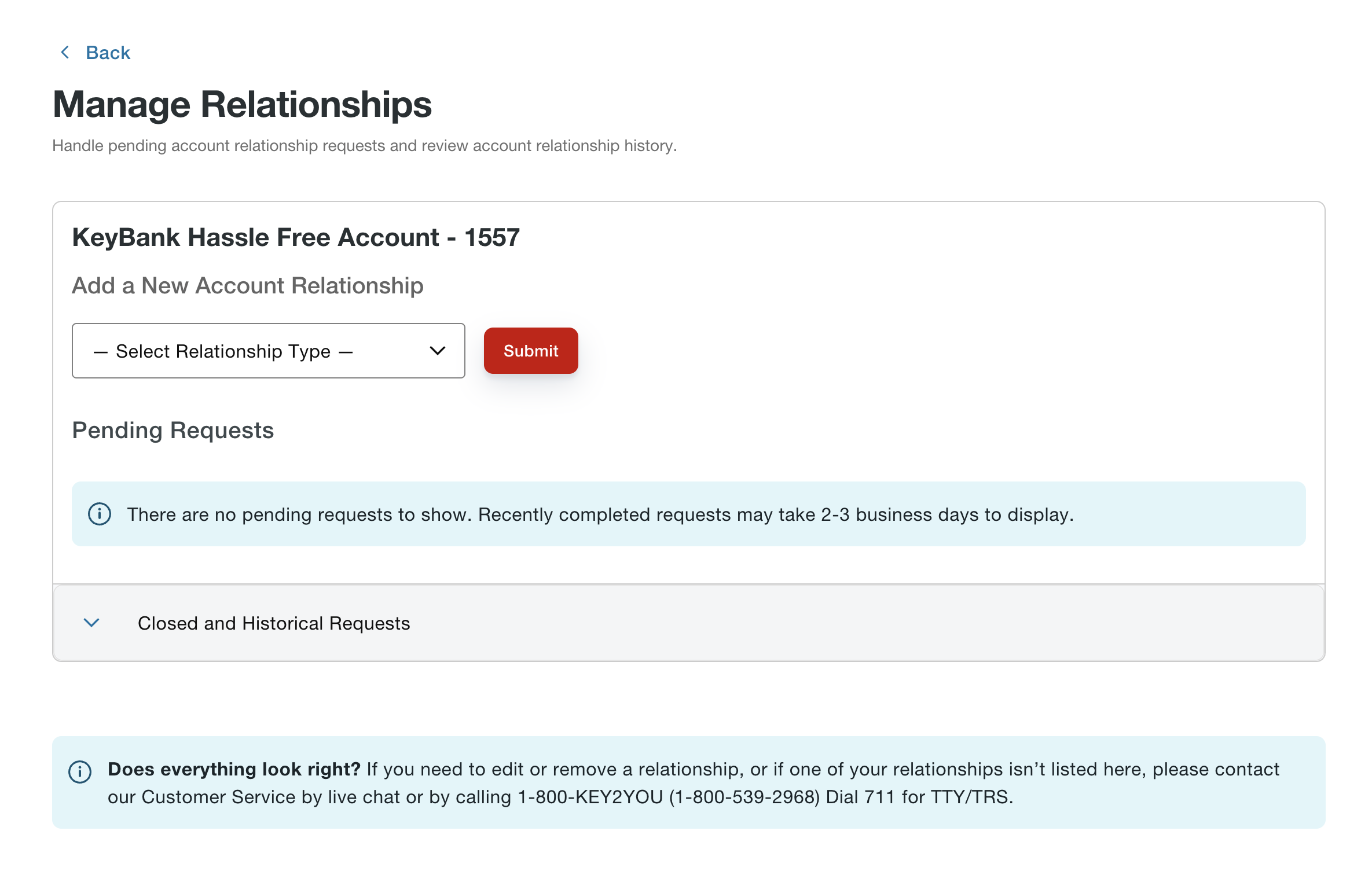This screenshot has height=875, width=1372.
Task: Click the info icon in pending requests notice
Action: (100, 514)
